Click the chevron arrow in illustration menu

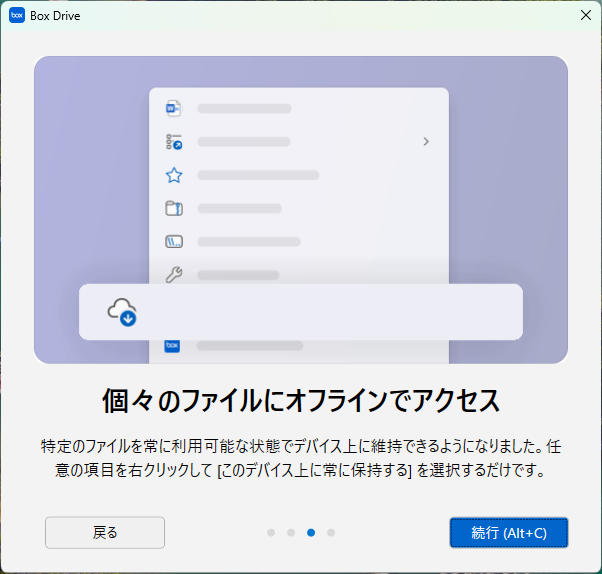(x=426, y=142)
